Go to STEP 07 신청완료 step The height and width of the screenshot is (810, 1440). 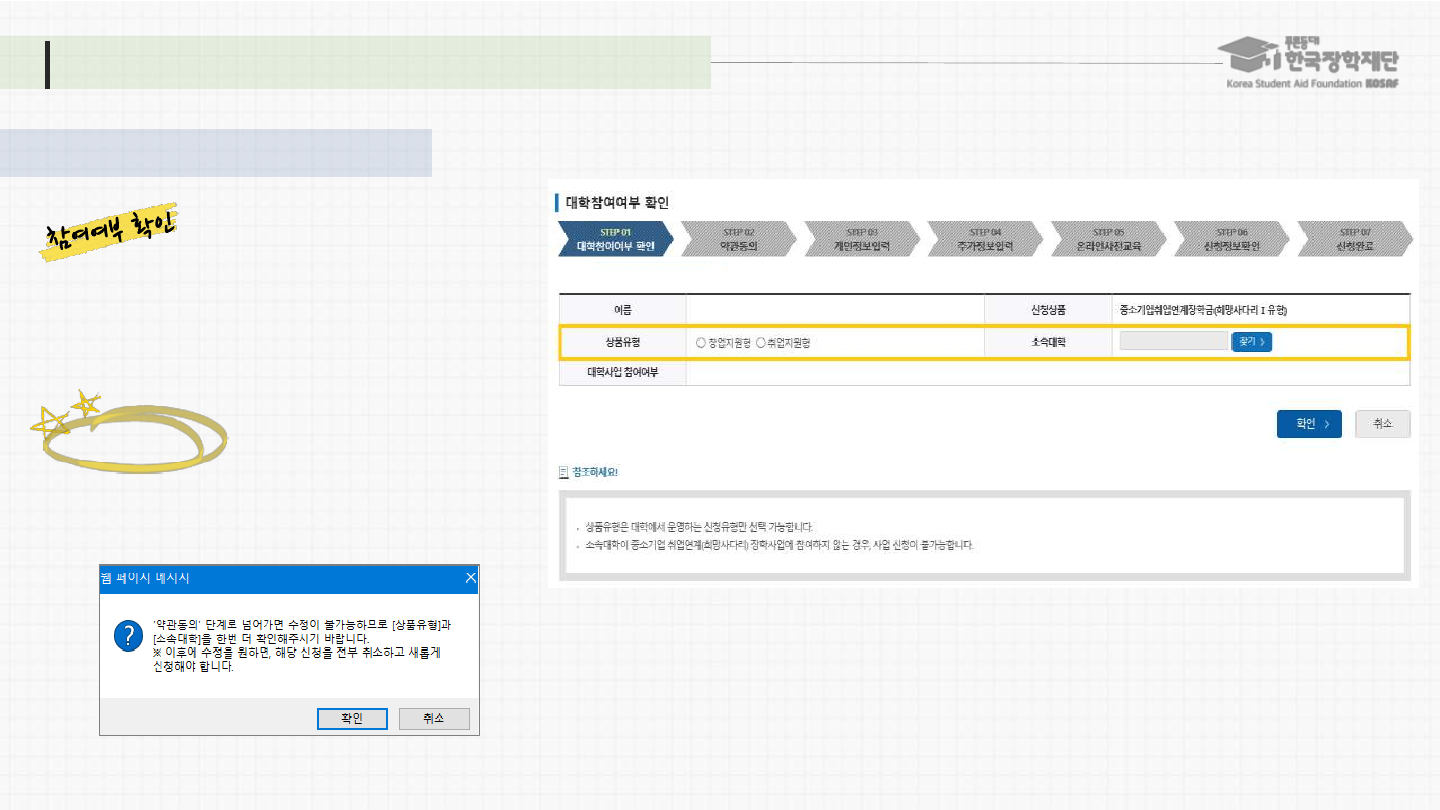pyautogui.click(x=1355, y=240)
